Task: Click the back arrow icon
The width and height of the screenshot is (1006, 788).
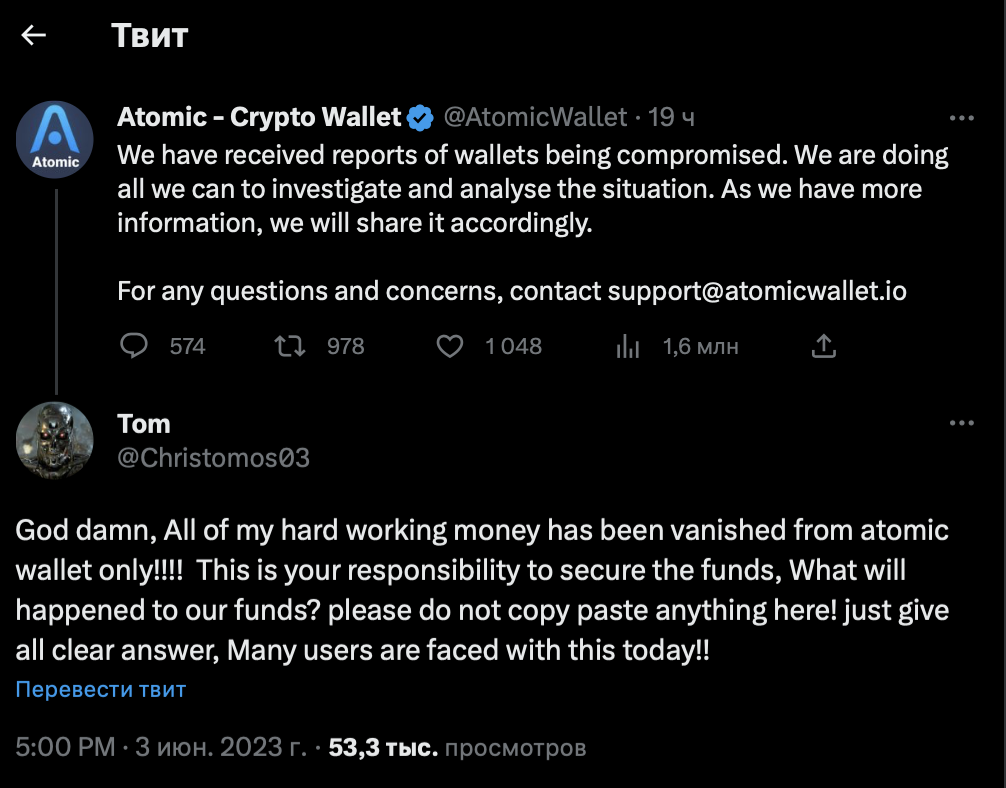Action: click(34, 36)
